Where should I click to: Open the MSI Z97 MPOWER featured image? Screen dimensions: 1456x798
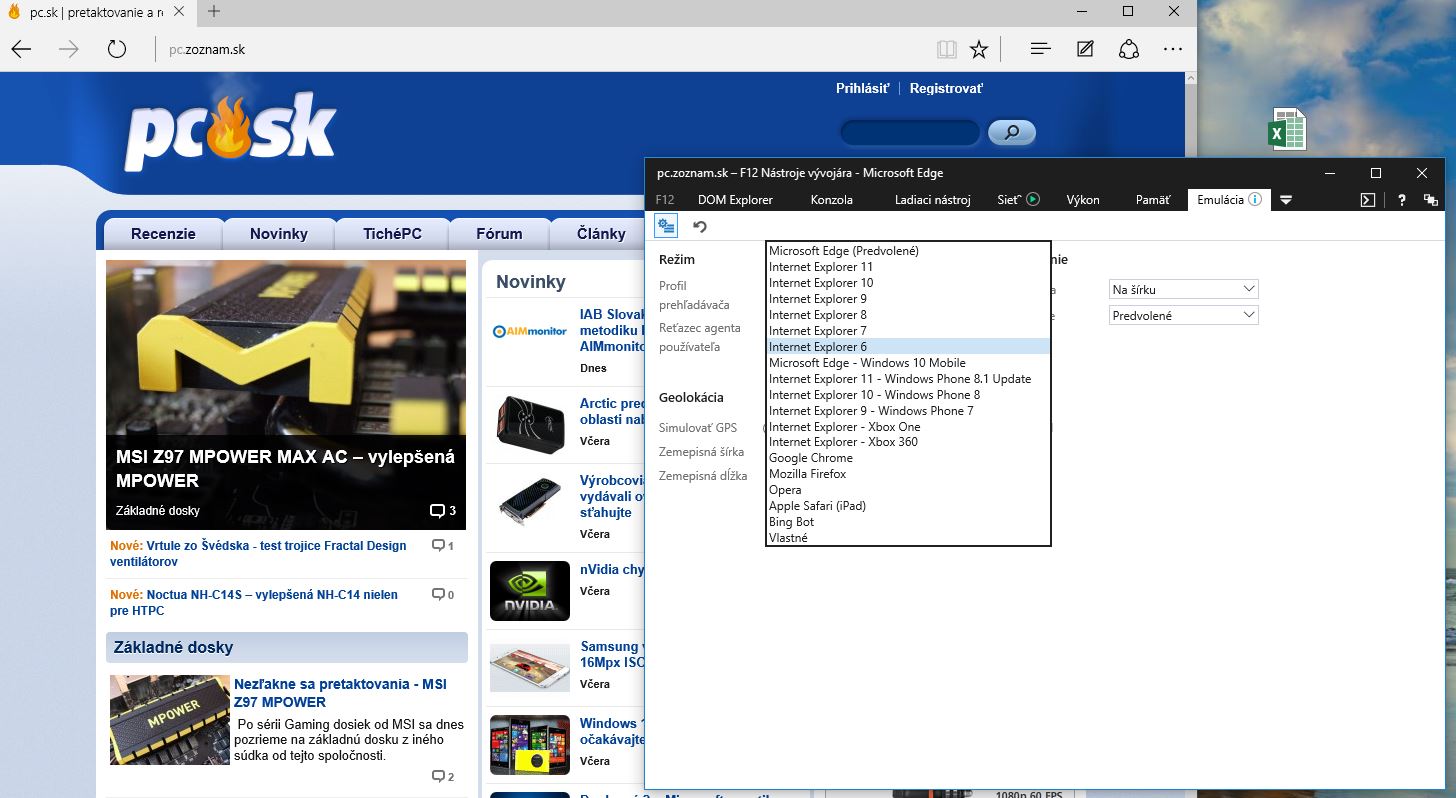[286, 395]
